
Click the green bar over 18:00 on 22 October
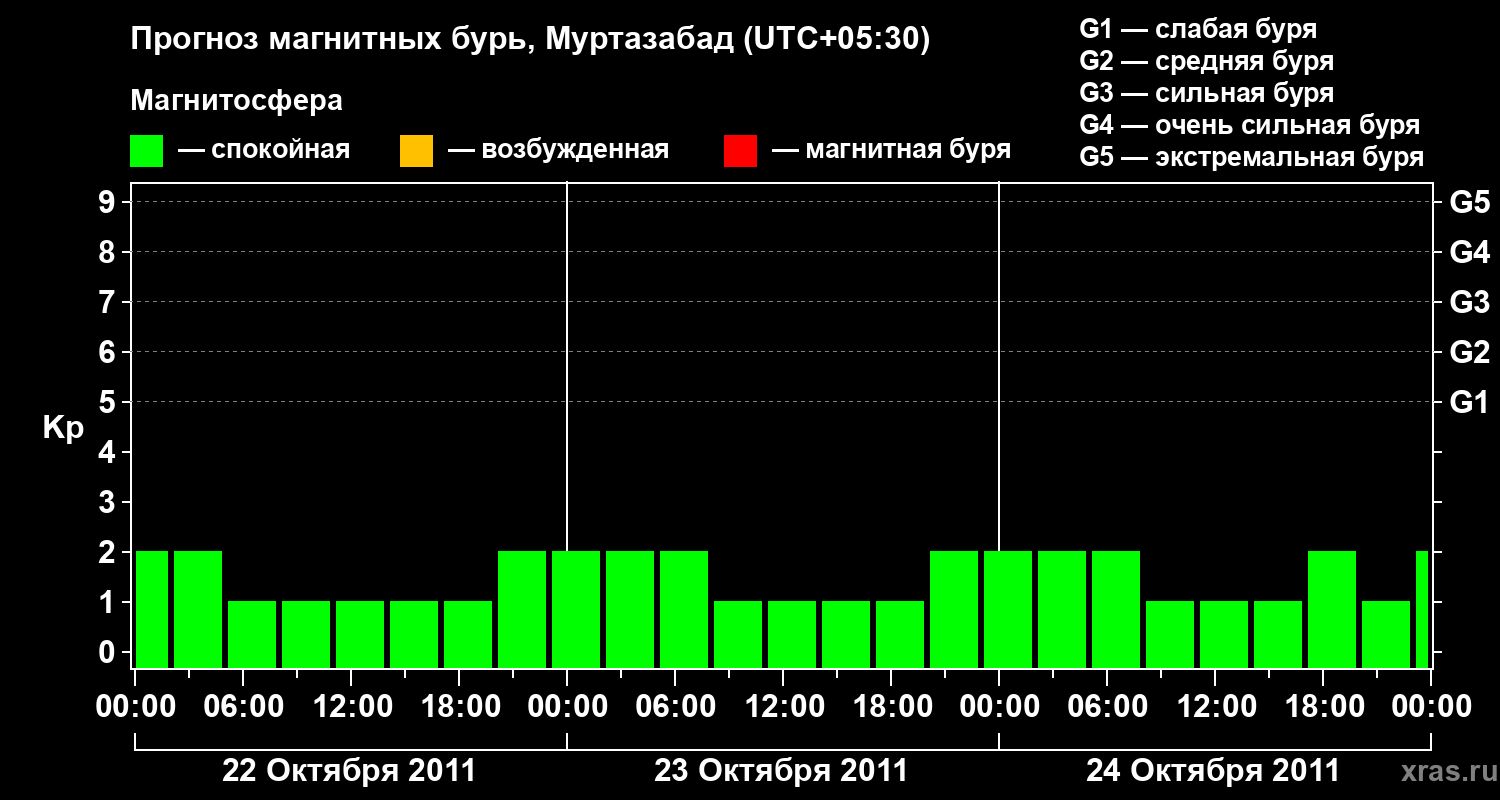point(468,634)
